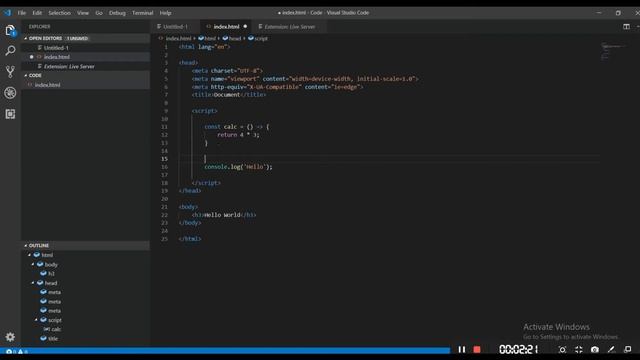Click the EXPLORER panel title
Viewport: 640px width, 360px height.
click(40, 27)
